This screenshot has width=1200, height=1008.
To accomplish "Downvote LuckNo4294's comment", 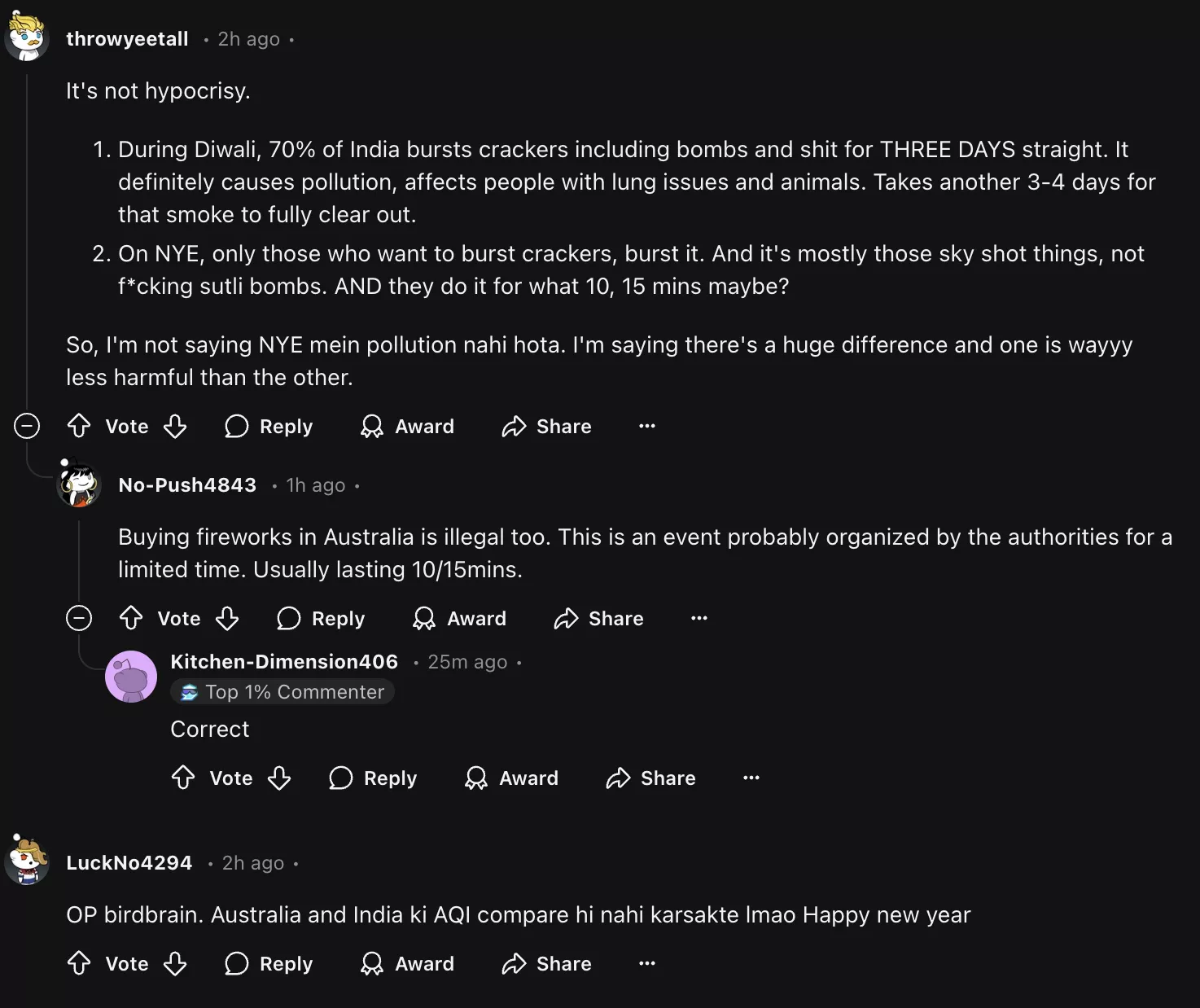I will click(175, 963).
